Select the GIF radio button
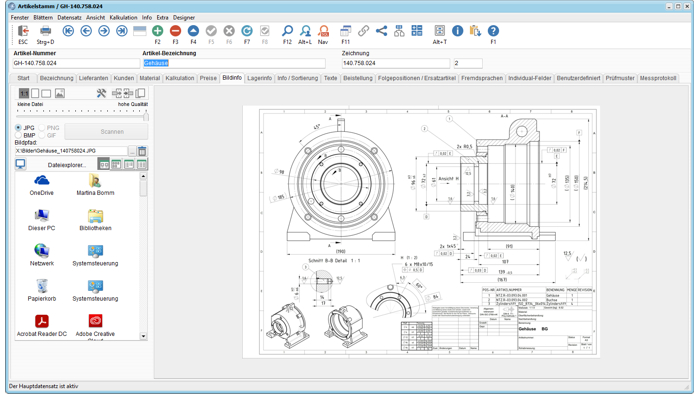This screenshot has width=700, height=394. 42,135
